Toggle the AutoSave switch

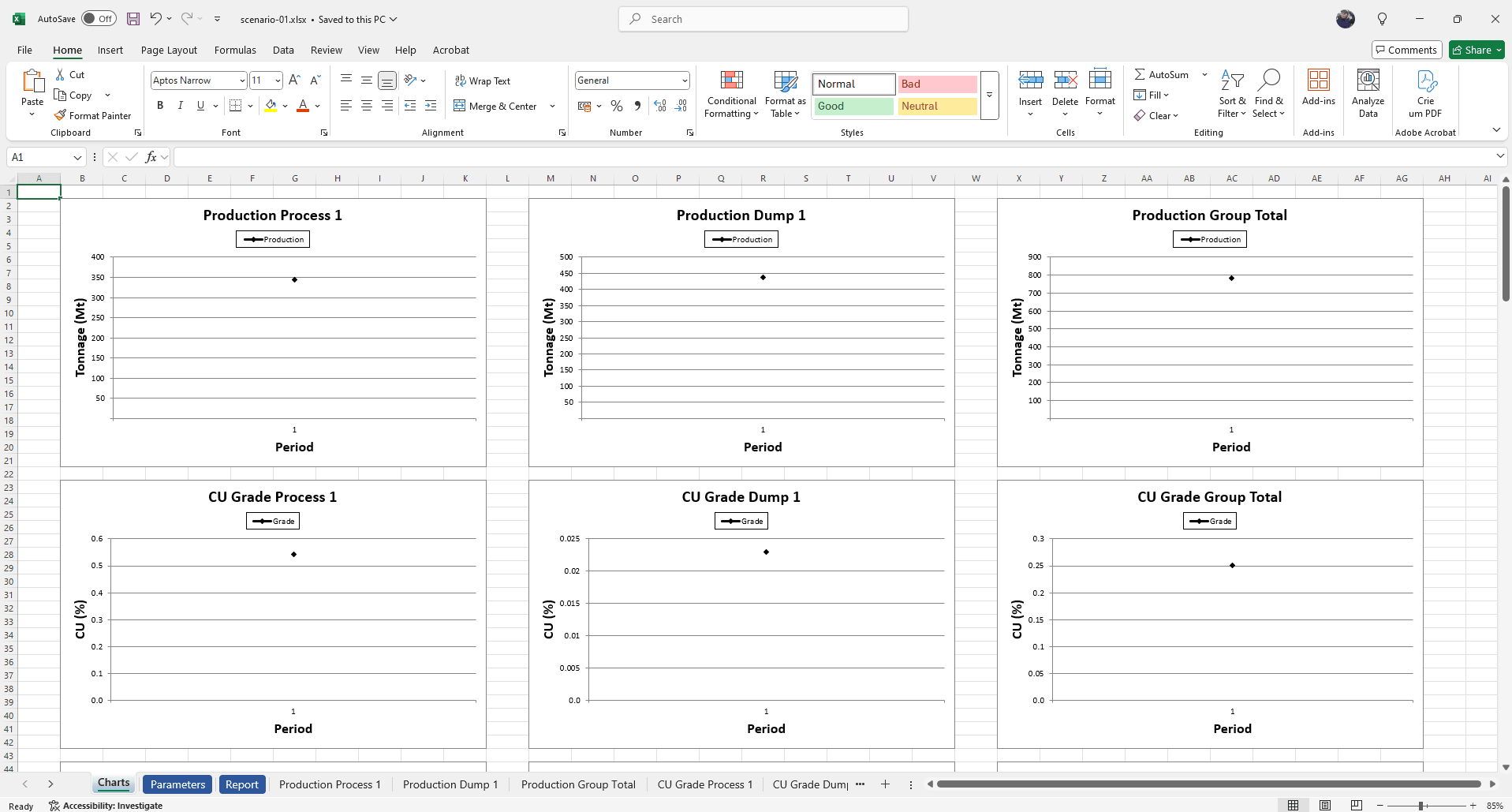[x=99, y=19]
